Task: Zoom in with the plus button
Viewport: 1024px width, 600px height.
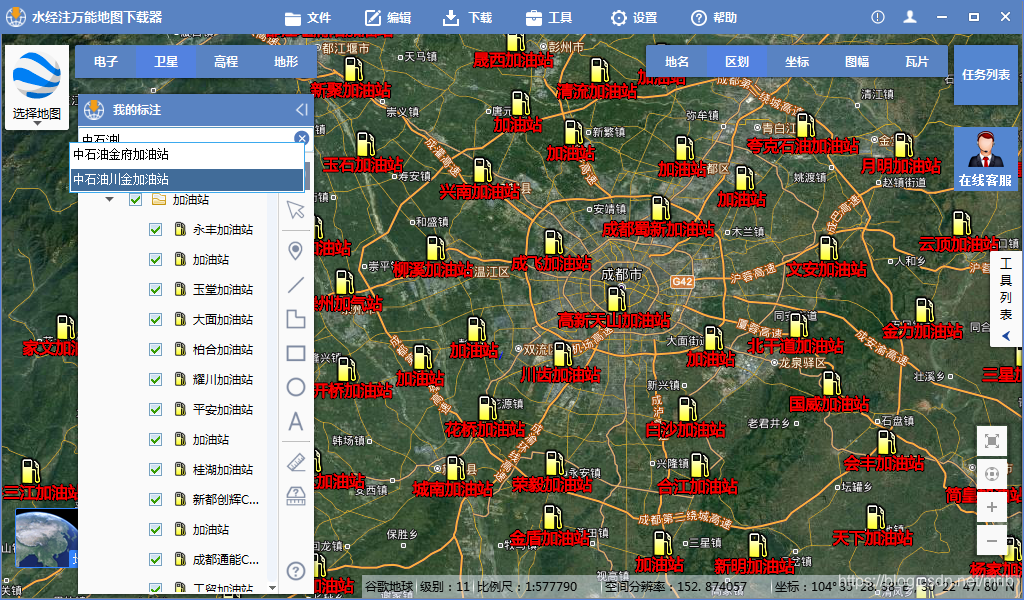Action: 991,507
